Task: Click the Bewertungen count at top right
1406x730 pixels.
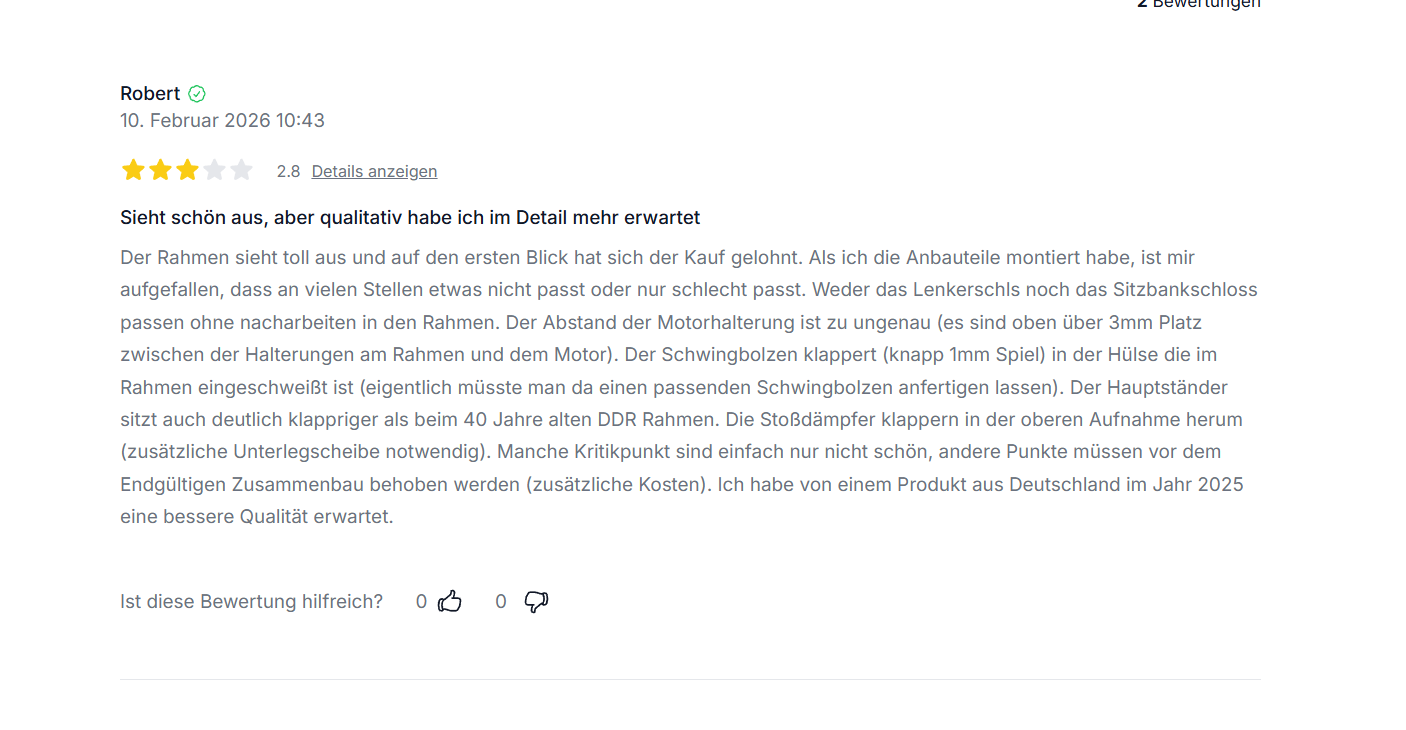Action: (1199, 4)
